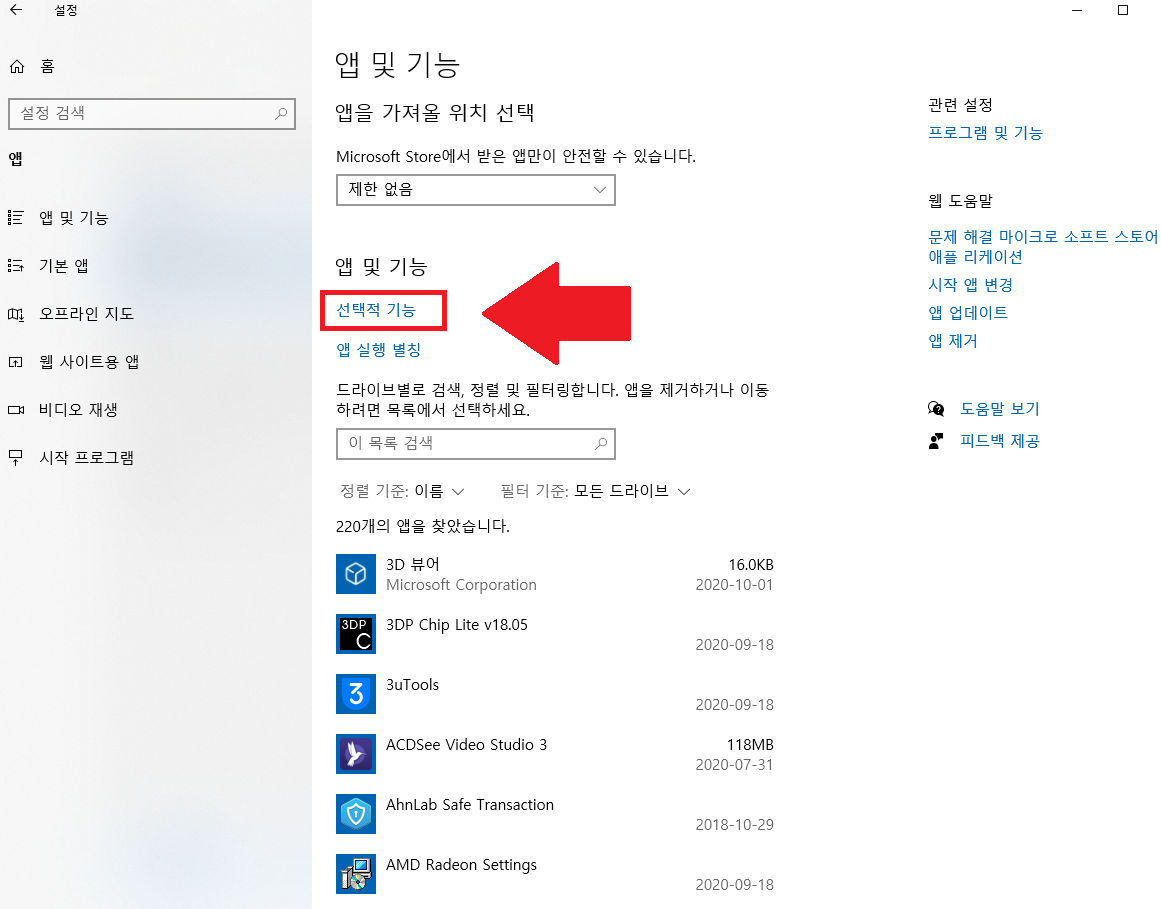Select the 3DP Chip Lite v18.05 entry
The width and height of the screenshot is (1161, 909).
457,625
